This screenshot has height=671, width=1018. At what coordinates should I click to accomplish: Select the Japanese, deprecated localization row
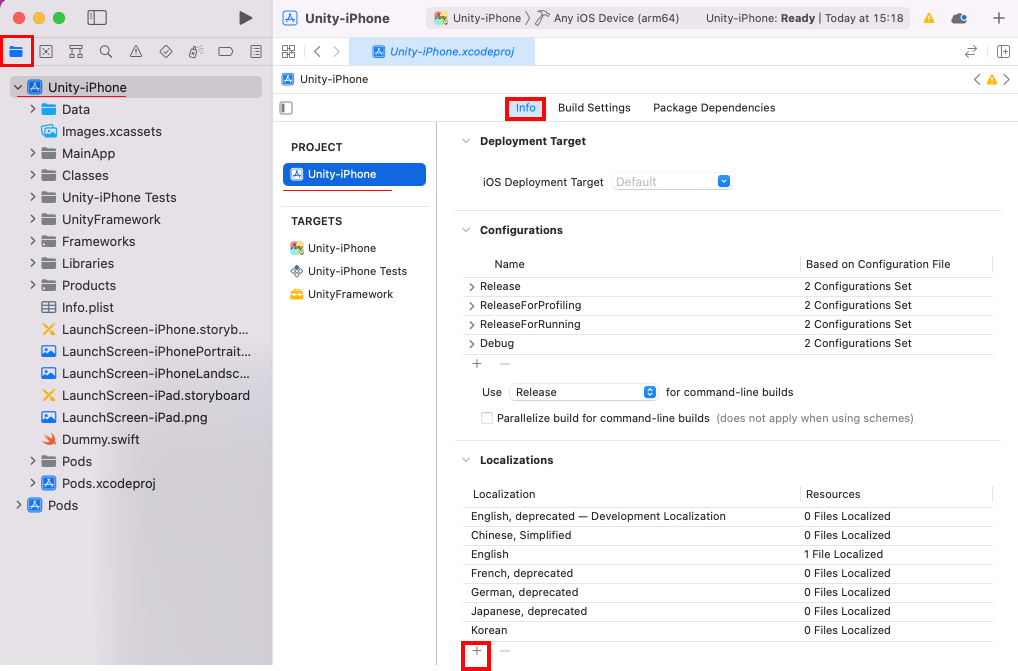(728, 611)
